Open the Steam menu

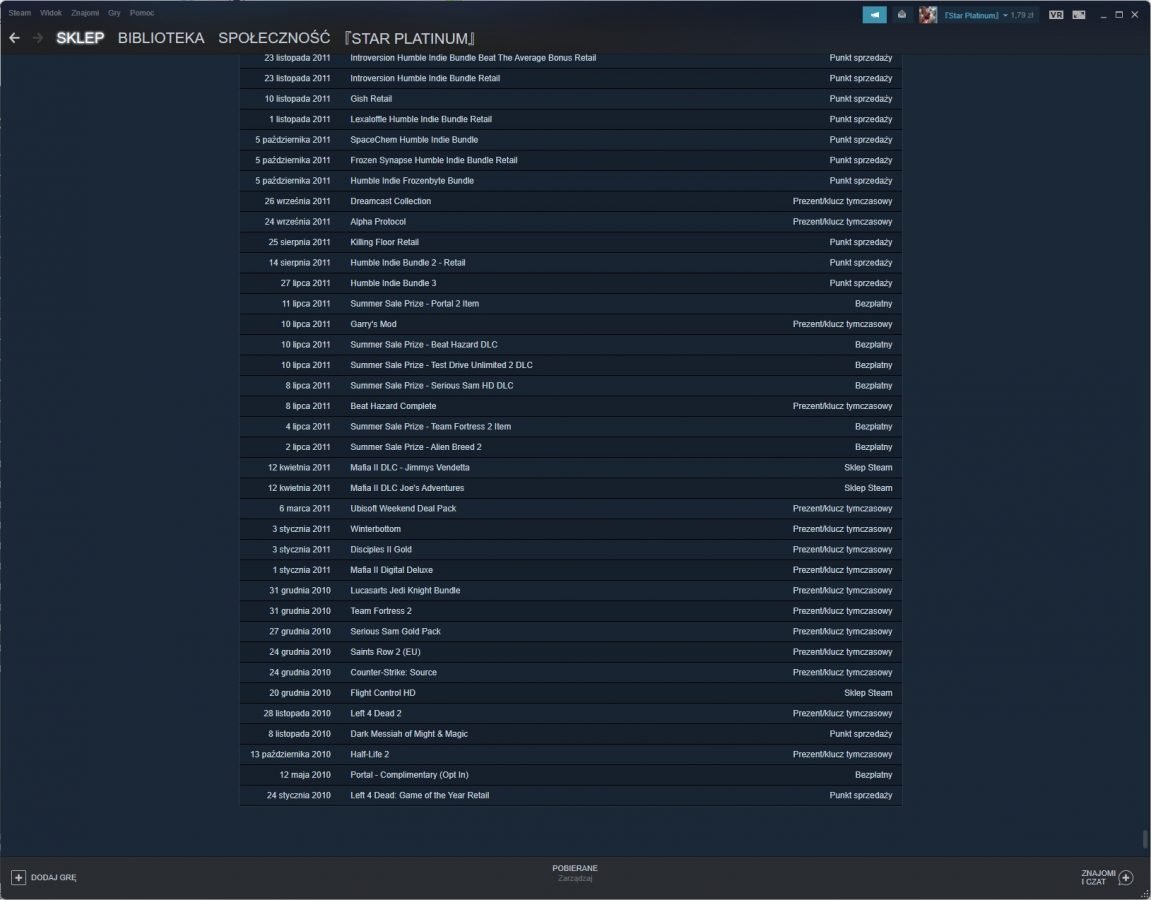pos(20,13)
